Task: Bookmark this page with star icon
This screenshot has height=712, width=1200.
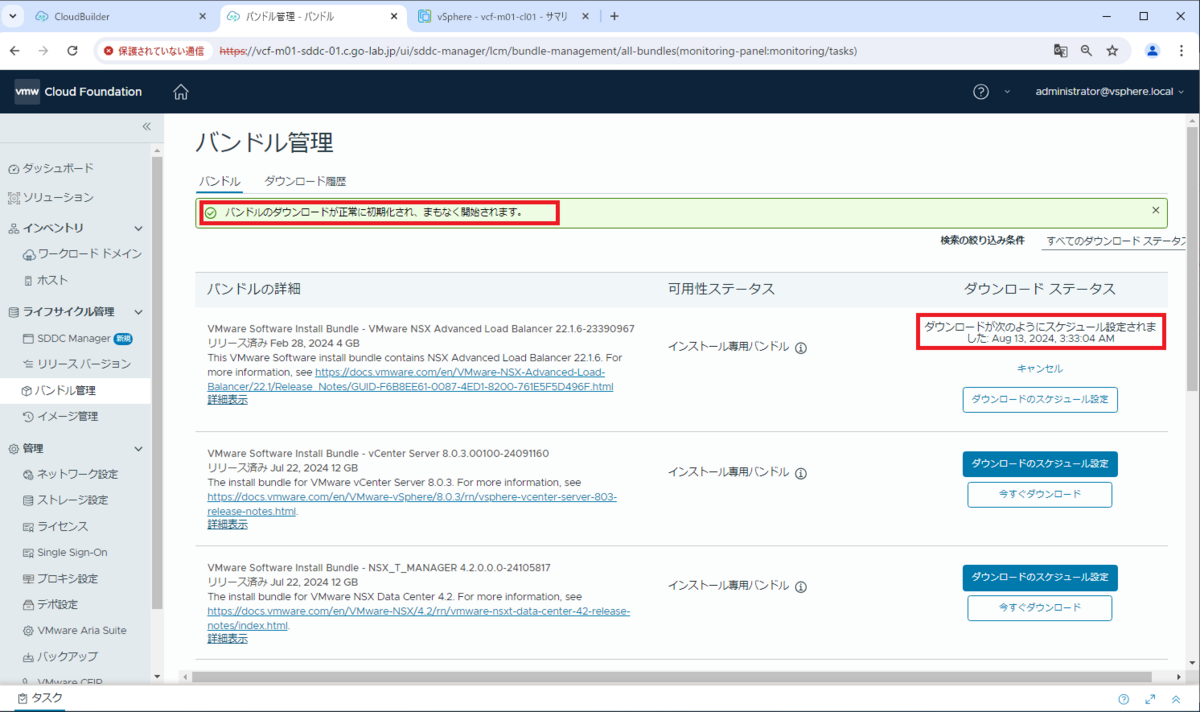Action: pos(1112,50)
